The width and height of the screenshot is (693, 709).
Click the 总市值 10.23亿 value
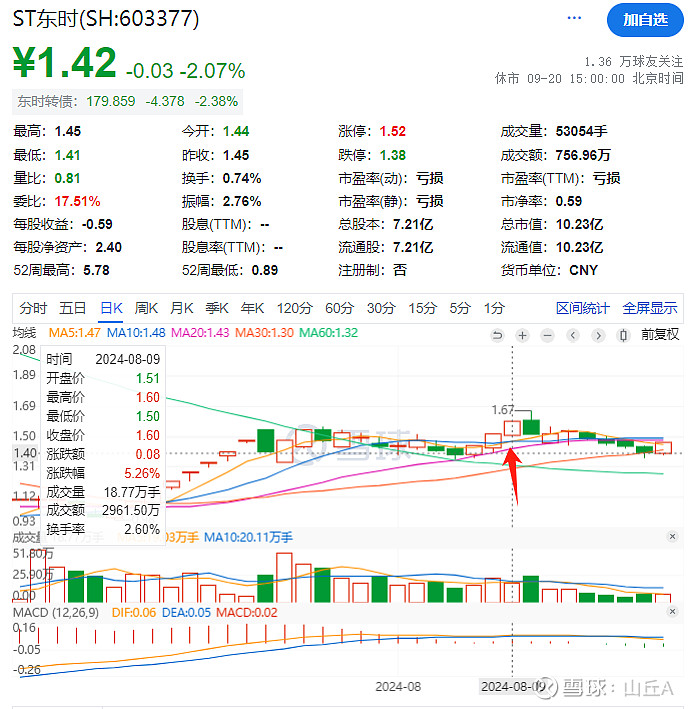tap(579, 224)
